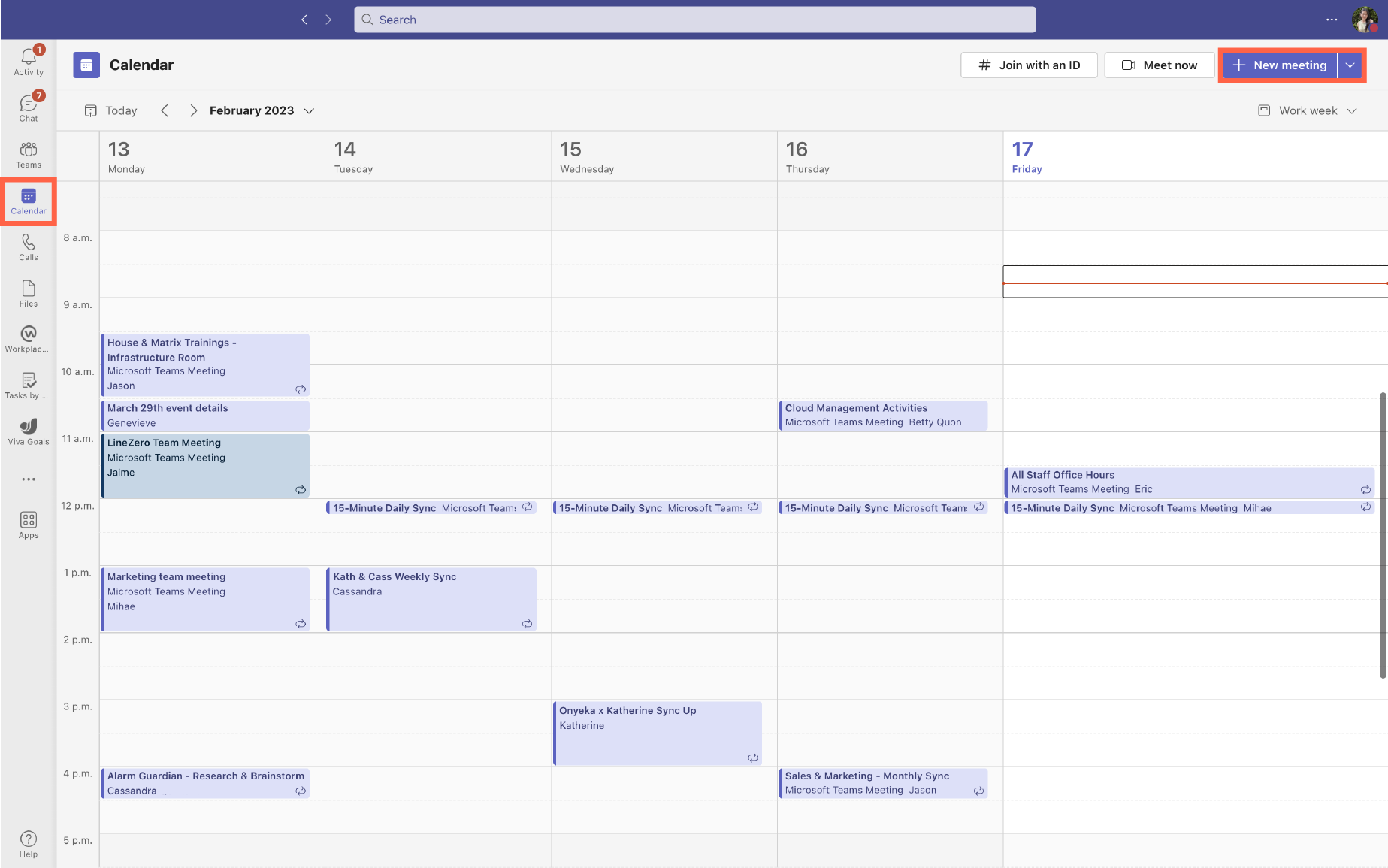
Task: Open the Calls section
Action: point(29,246)
